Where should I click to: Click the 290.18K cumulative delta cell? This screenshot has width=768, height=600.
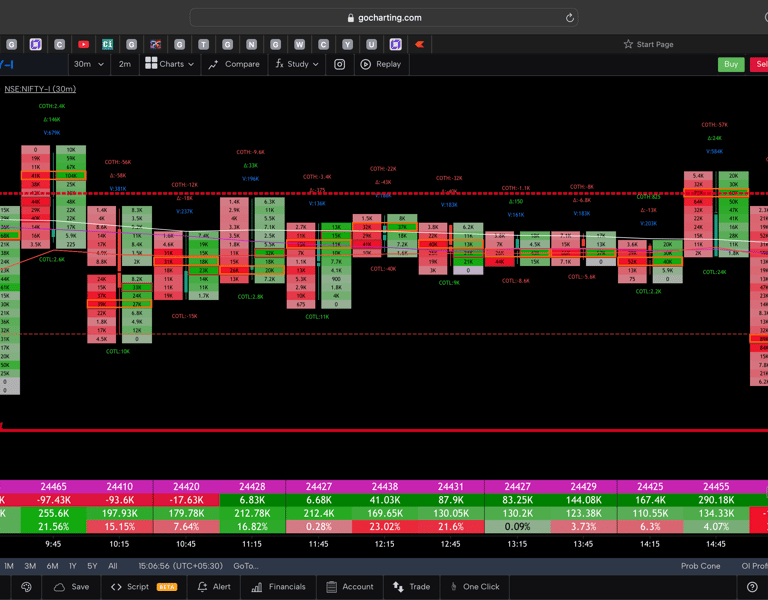[x=716, y=500]
